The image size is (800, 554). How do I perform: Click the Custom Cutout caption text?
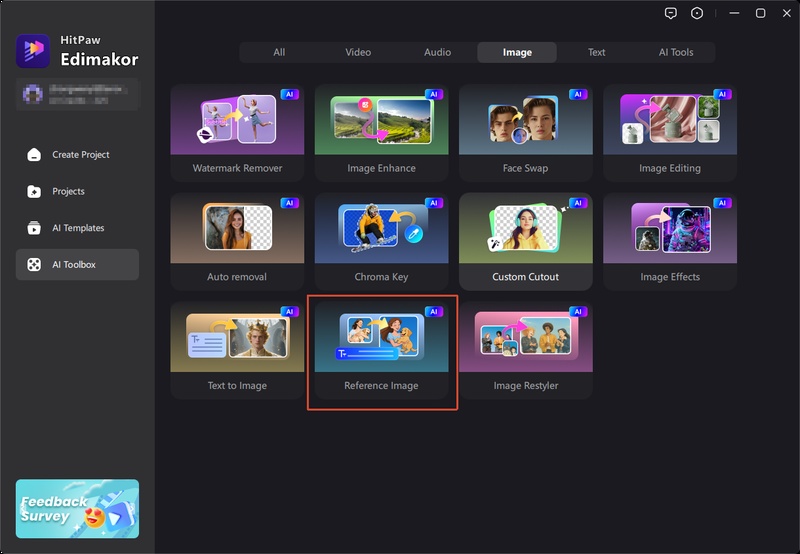(x=526, y=277)
